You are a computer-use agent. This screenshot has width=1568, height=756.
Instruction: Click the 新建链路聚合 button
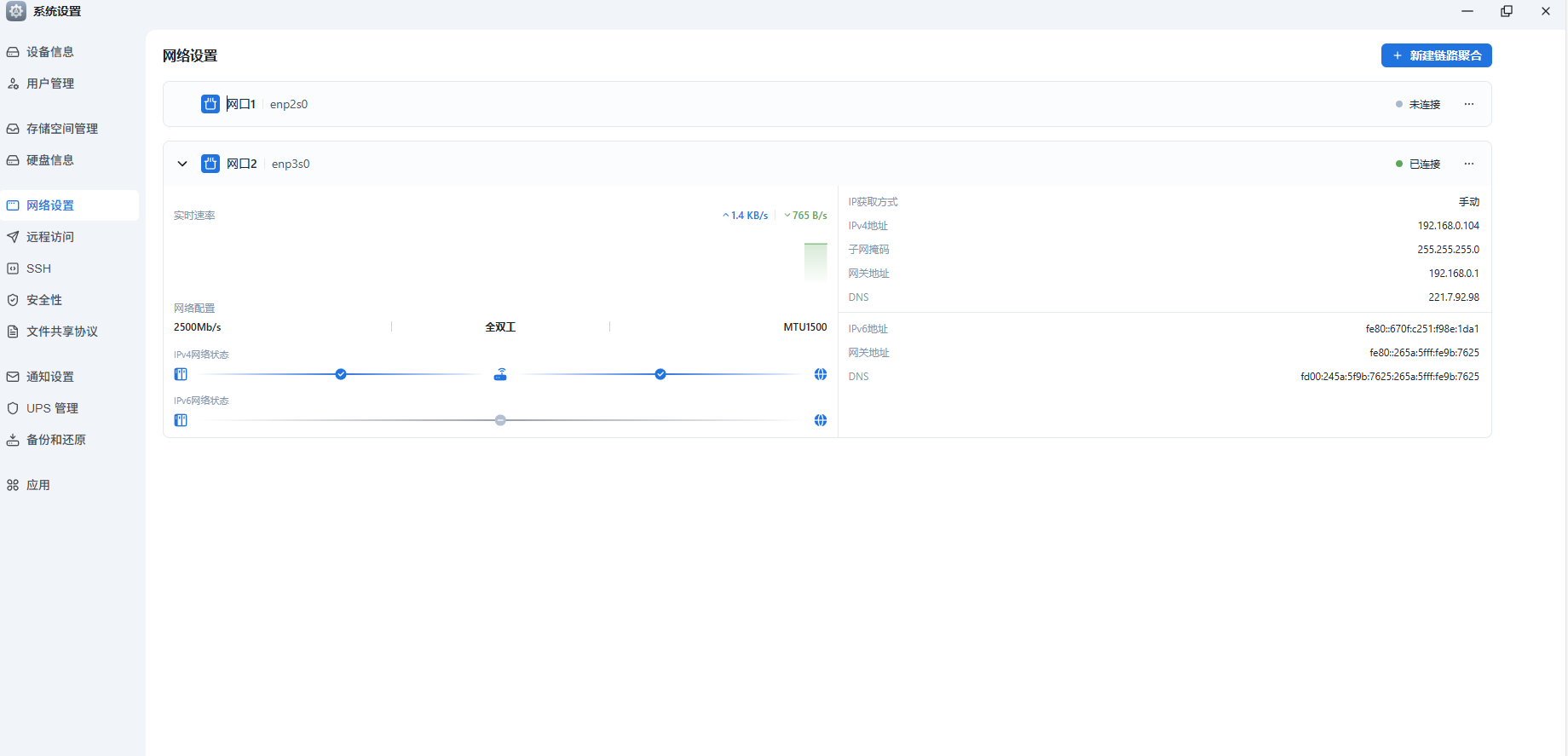[1436, 55]
